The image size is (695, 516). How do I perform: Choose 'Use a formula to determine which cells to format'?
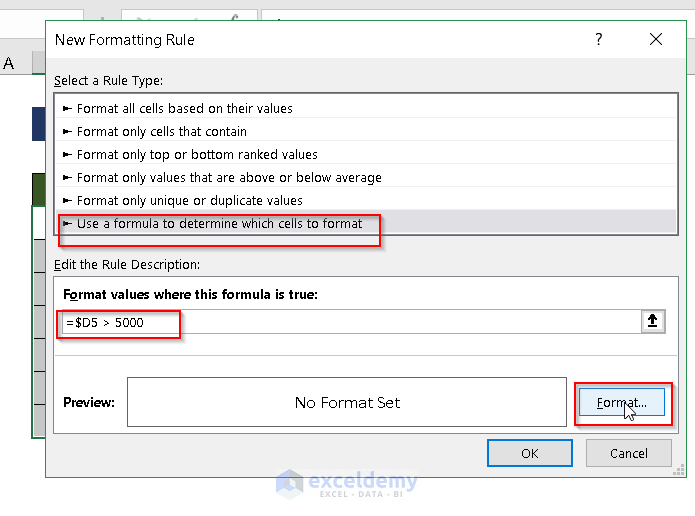point(366,223)
